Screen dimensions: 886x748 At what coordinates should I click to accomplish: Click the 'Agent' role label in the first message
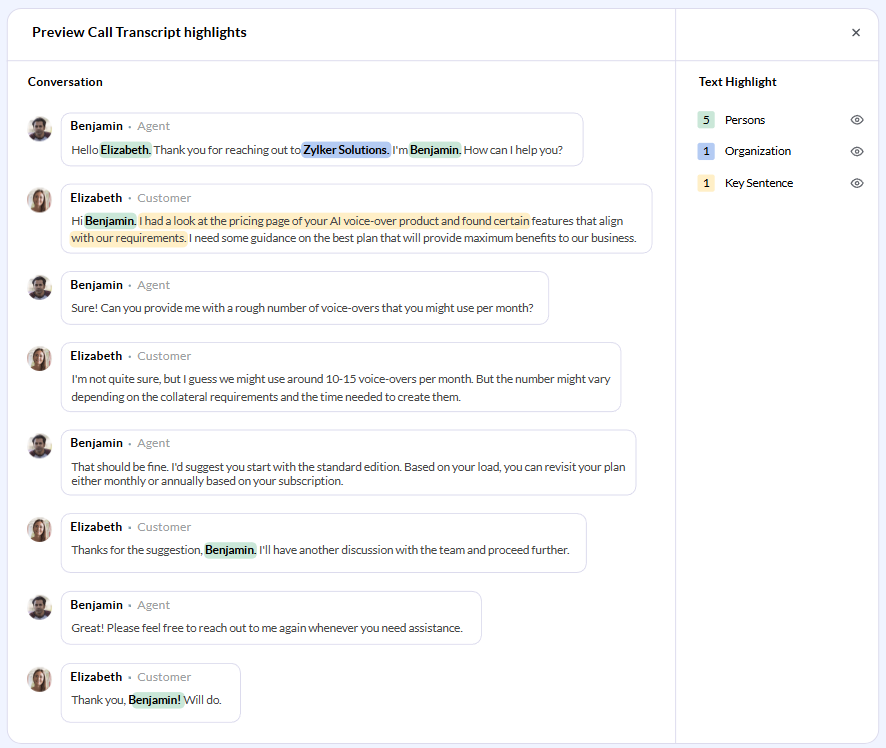tap(153, 126)
